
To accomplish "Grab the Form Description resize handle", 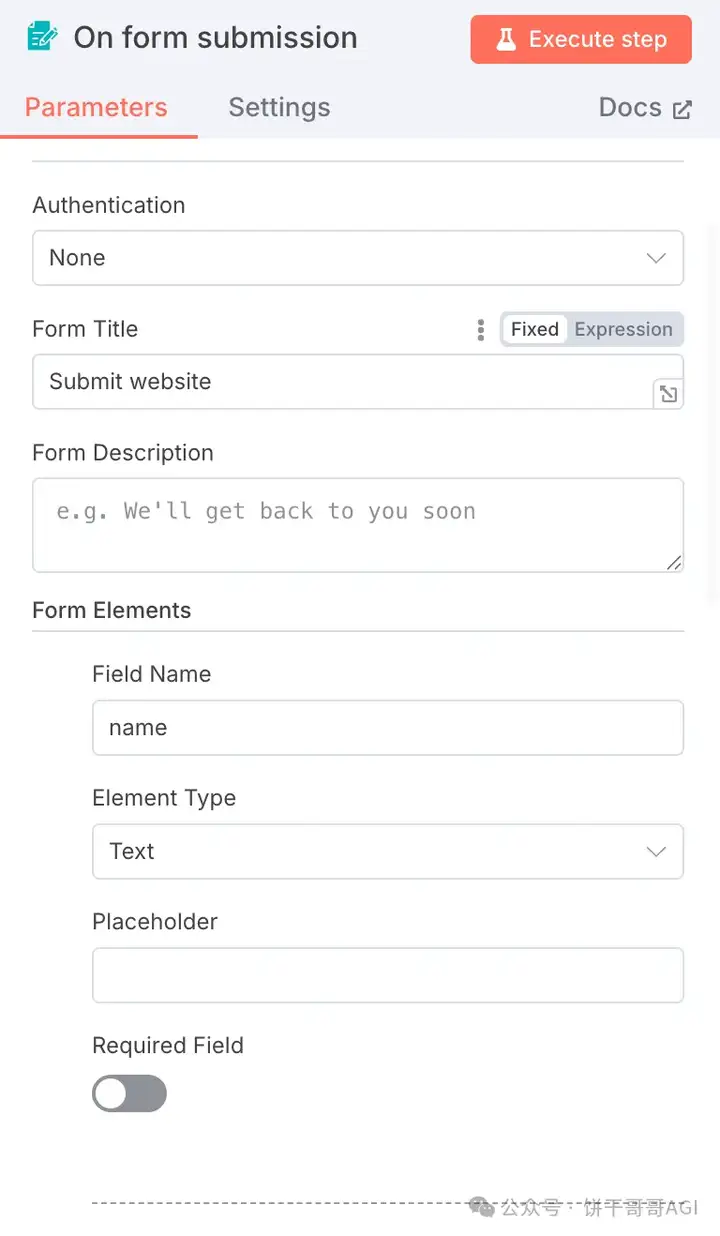I will pyautogui.click(x=674, y=563).
